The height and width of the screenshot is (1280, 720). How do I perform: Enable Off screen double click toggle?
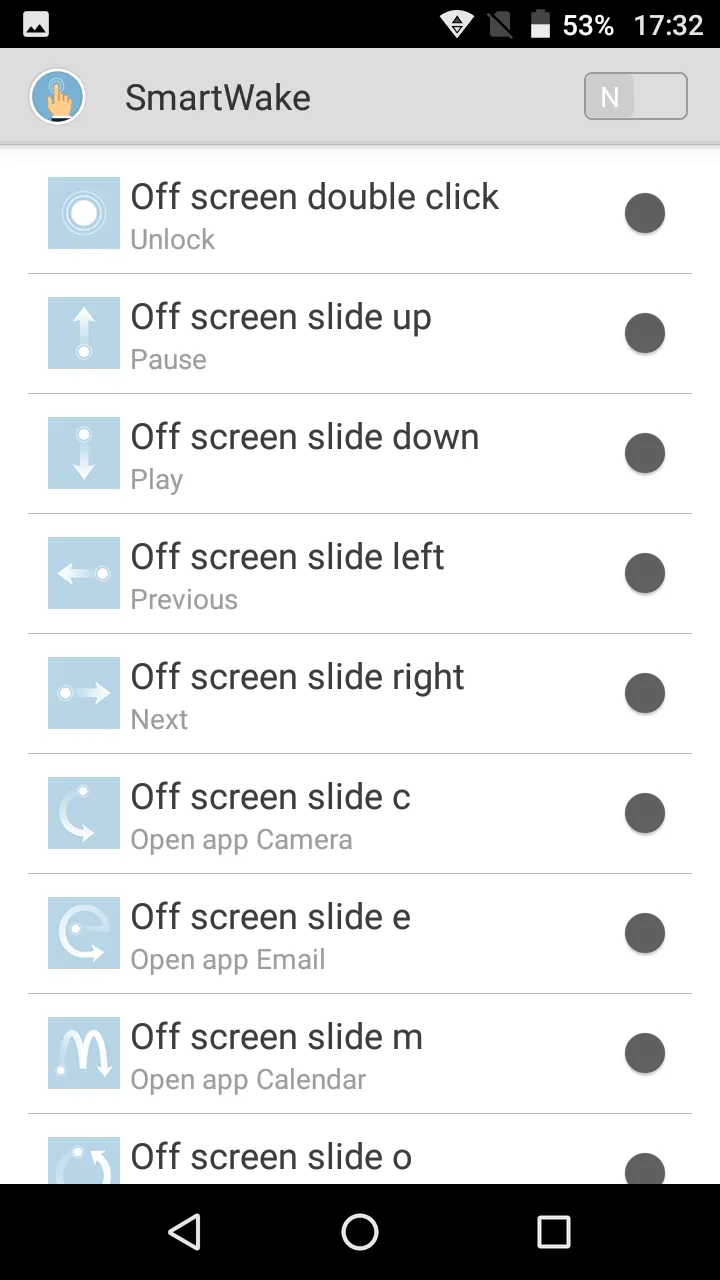[x=645, y=213]
